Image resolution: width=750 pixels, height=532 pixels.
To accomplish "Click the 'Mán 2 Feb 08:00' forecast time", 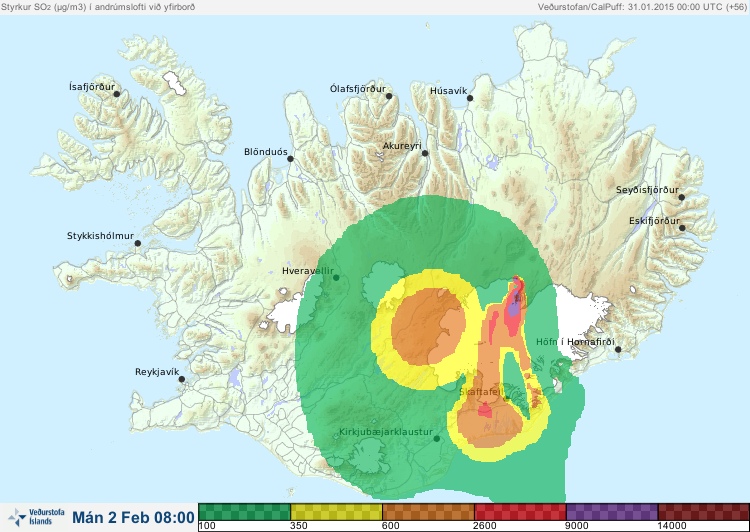I will tap(133, 517).
